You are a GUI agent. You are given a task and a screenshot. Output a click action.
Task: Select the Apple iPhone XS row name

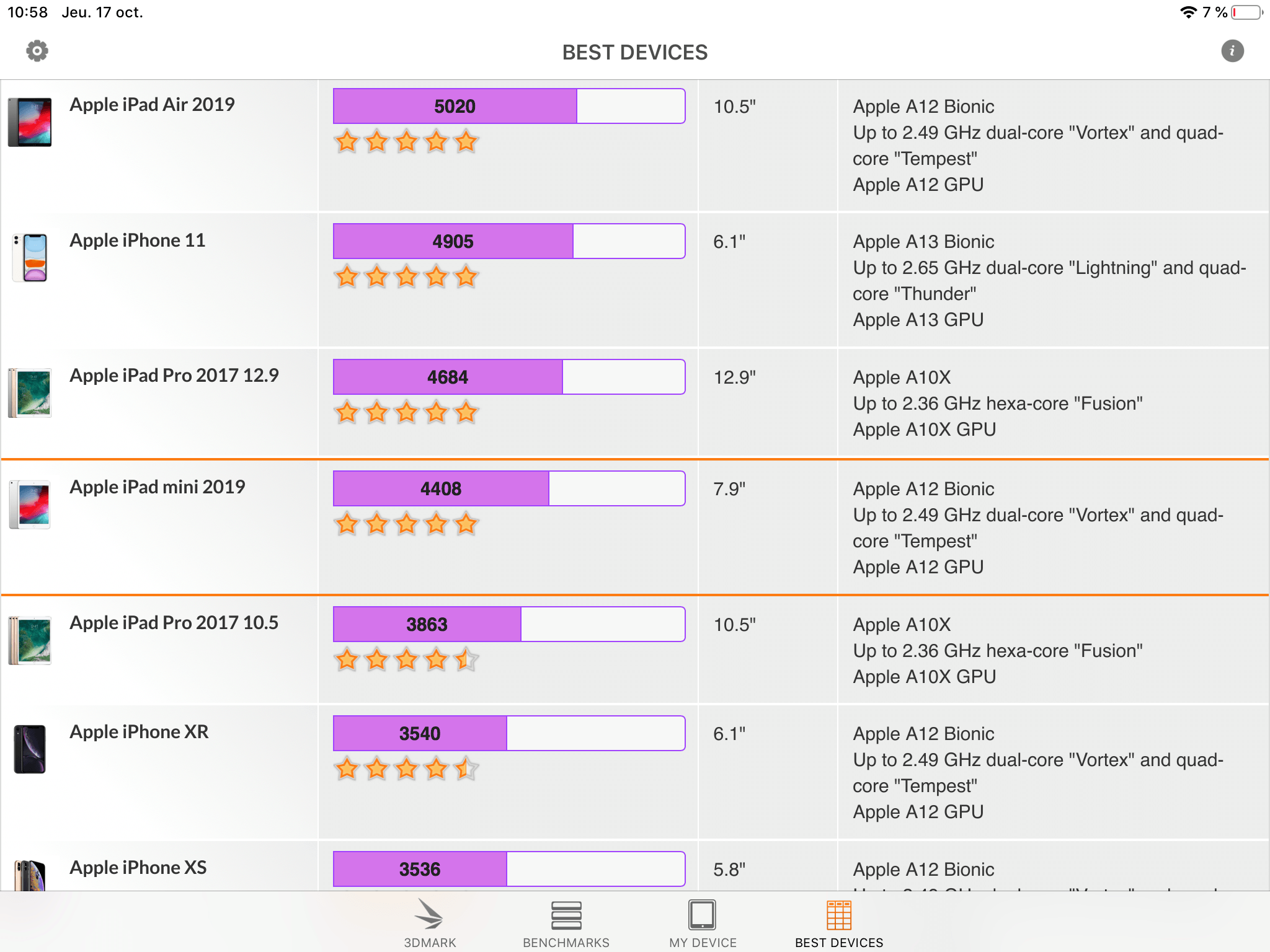tap(138, 868)
